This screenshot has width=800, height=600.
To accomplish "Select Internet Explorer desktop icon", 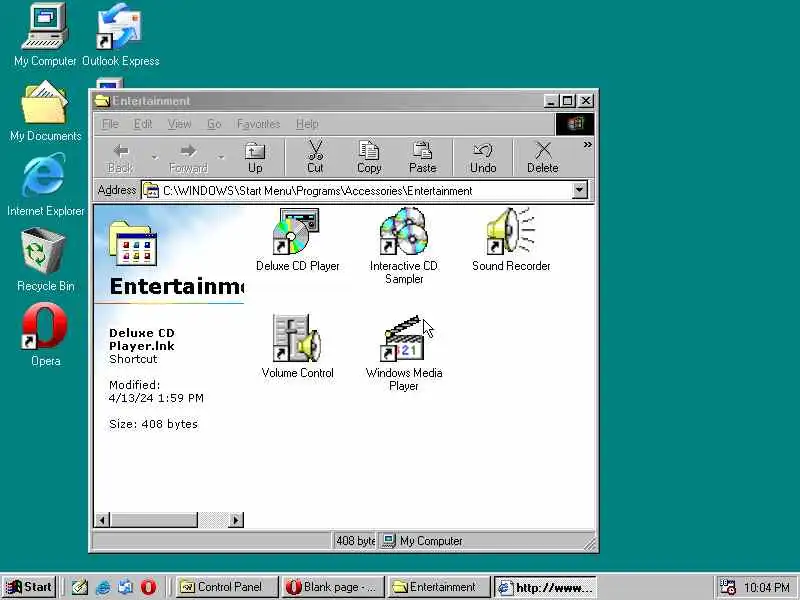I will [45, 186].
